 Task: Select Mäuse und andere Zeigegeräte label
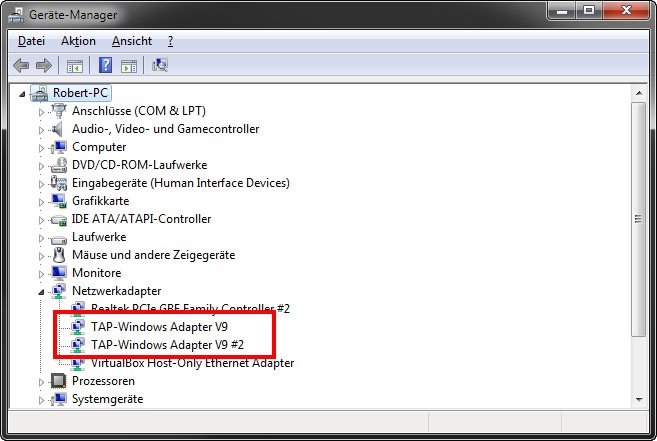(x=153, y=255)
